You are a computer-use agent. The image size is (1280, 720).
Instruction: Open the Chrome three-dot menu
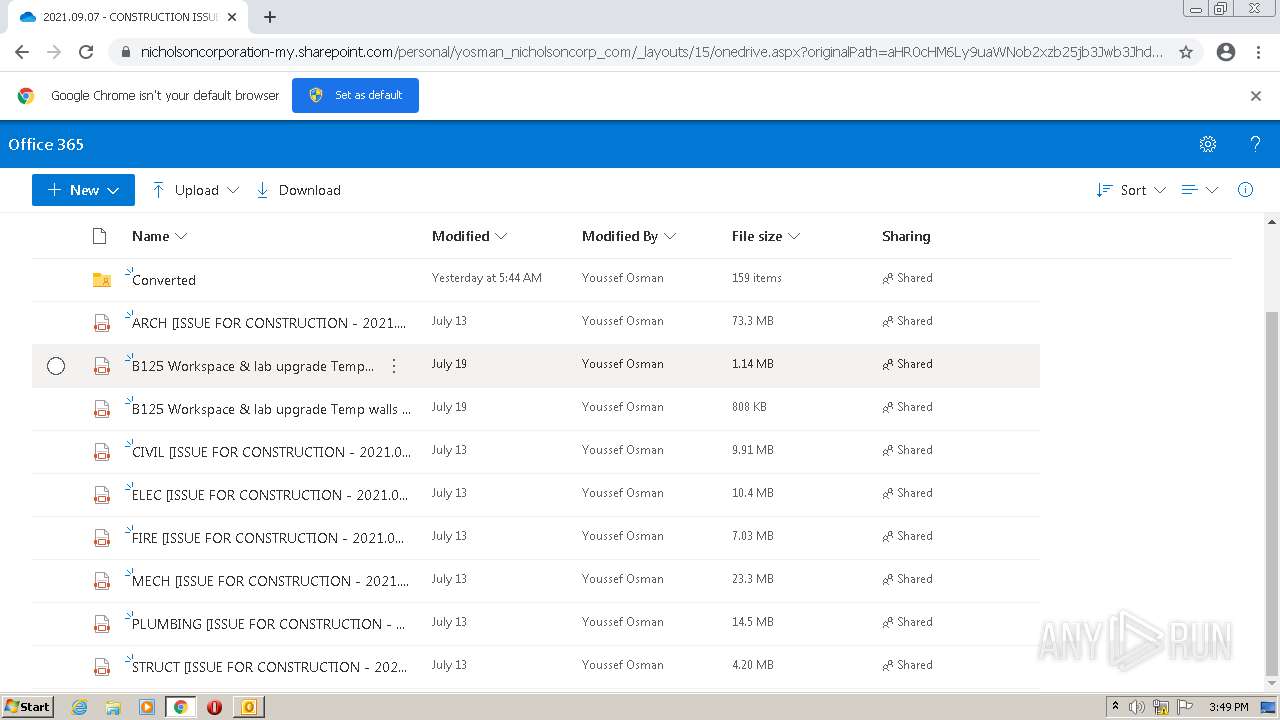(1258, 52)
